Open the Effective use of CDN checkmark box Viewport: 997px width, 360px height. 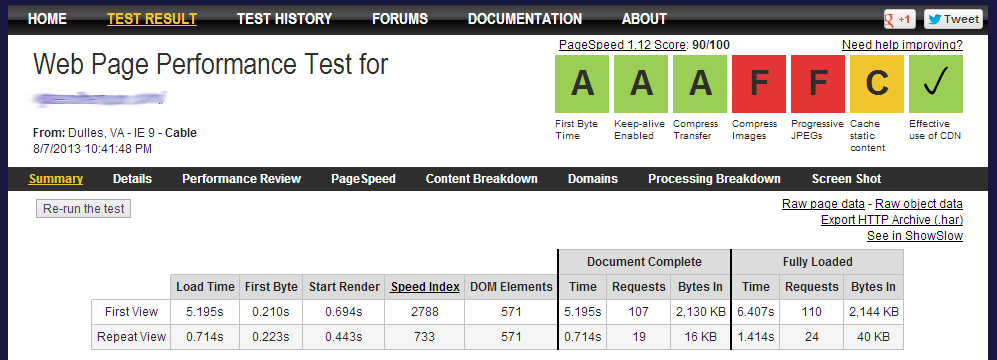click(936, 83)
